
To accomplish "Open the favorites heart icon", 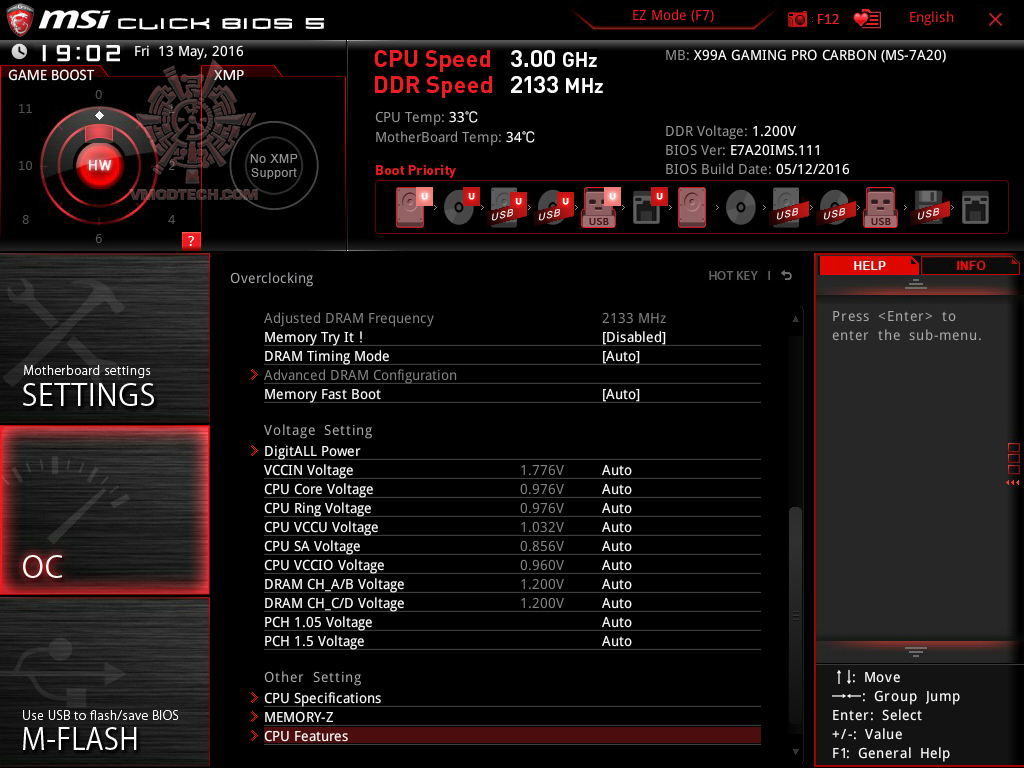I will (867, 19).
